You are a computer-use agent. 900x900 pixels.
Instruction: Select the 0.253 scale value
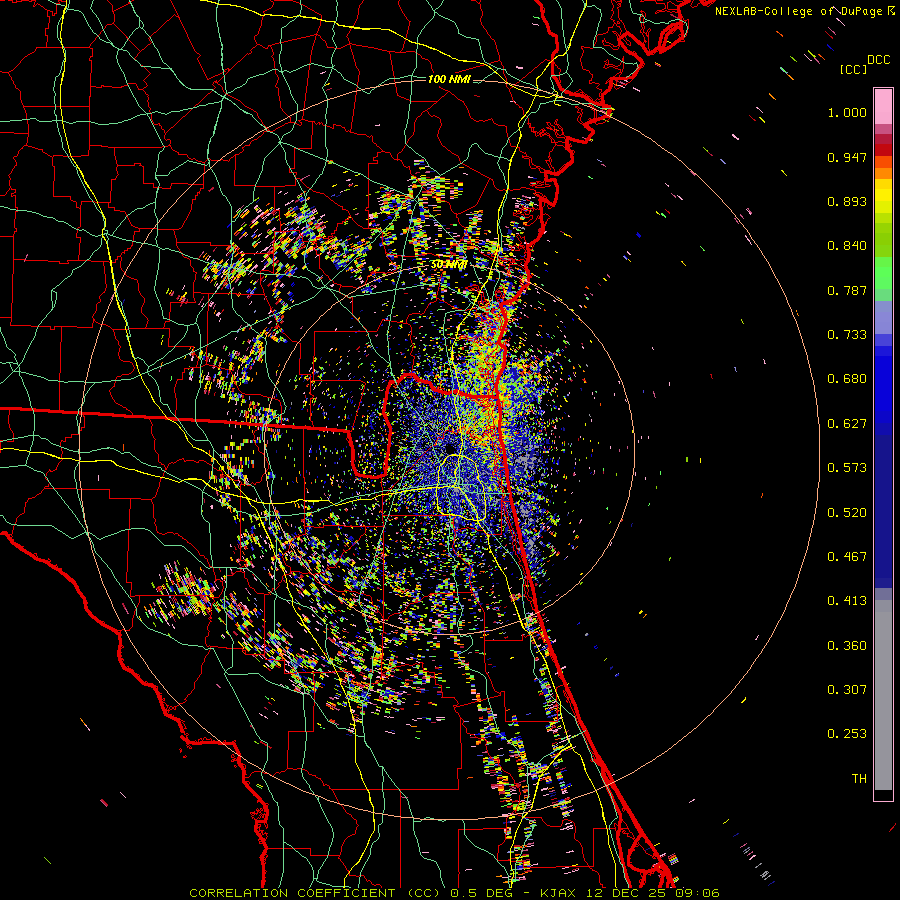tap(847, 734)
